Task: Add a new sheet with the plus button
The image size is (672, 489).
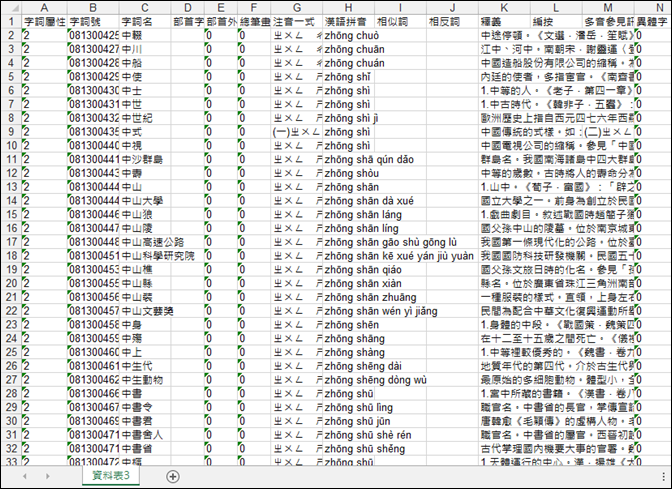Action: [173, 476]
